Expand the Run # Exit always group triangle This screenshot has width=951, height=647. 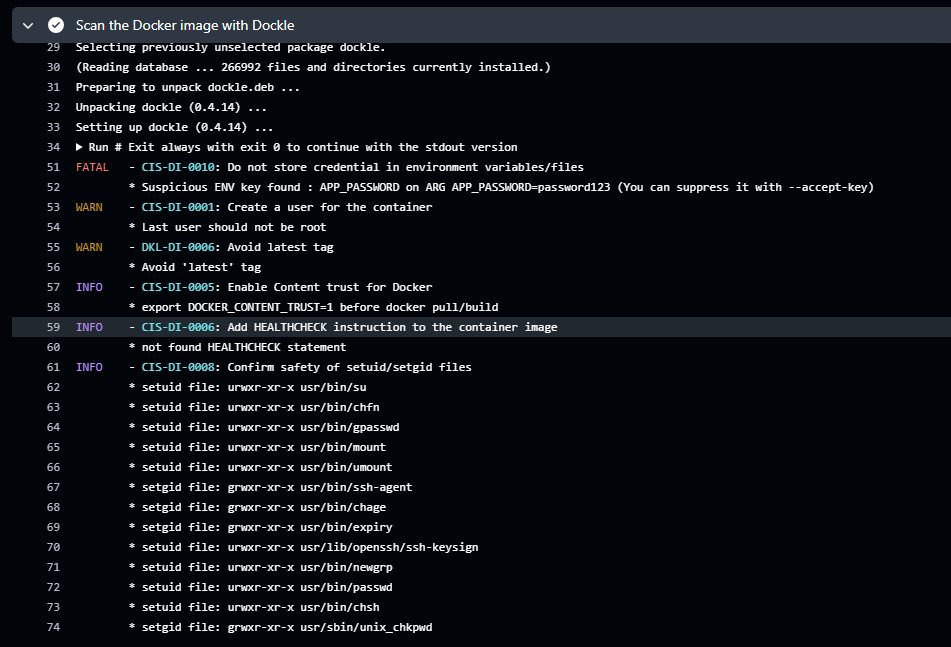(x=79, y=147)
